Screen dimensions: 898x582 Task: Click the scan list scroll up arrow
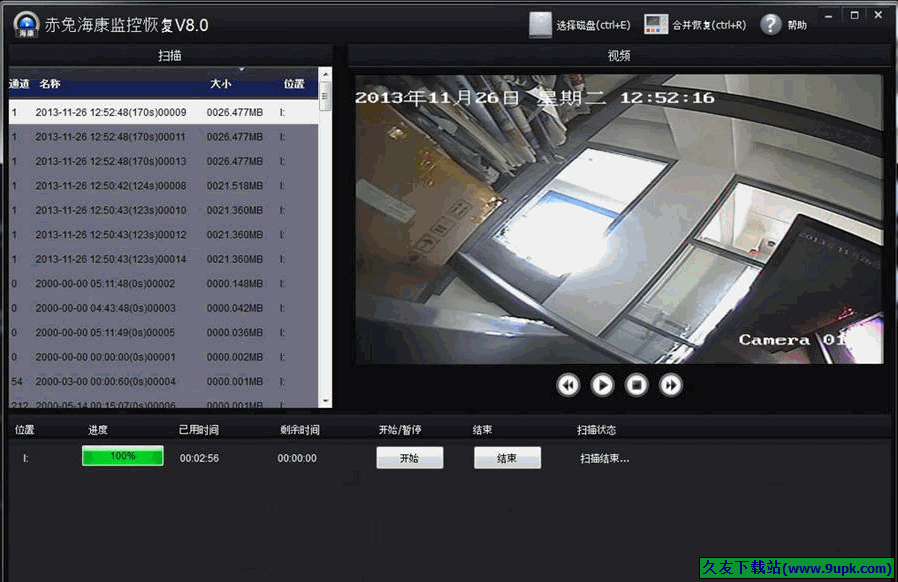click(x=325, y=74)
